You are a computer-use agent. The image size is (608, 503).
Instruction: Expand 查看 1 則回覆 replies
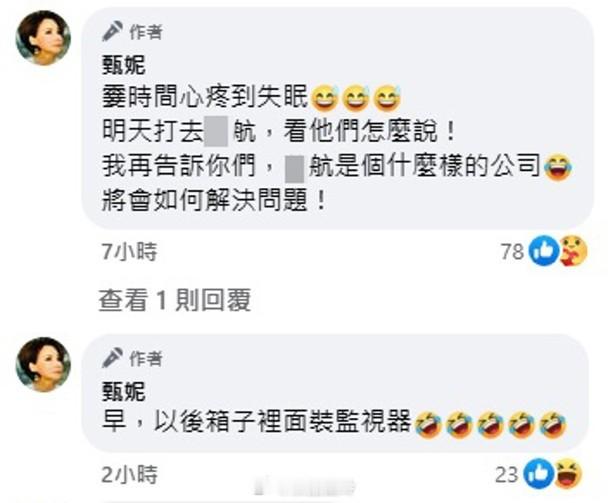(175, 300)
